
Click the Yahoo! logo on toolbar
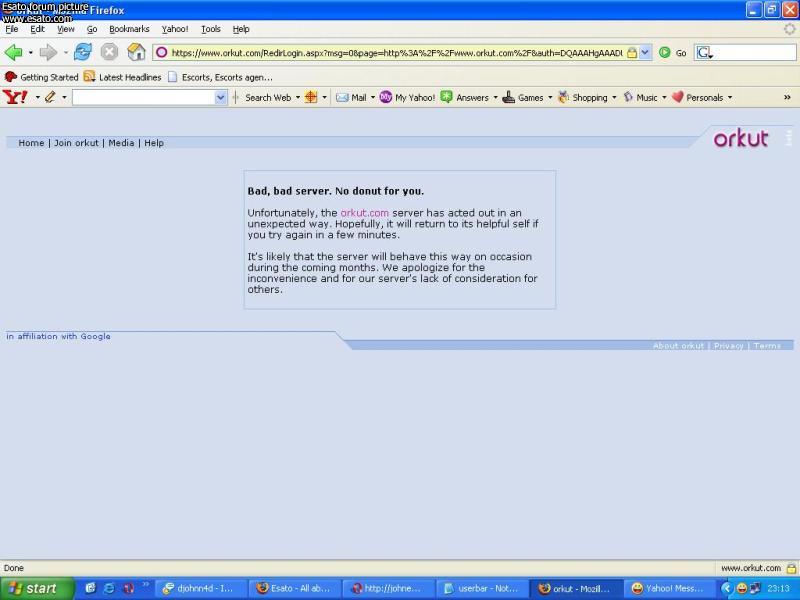point(15,97)
